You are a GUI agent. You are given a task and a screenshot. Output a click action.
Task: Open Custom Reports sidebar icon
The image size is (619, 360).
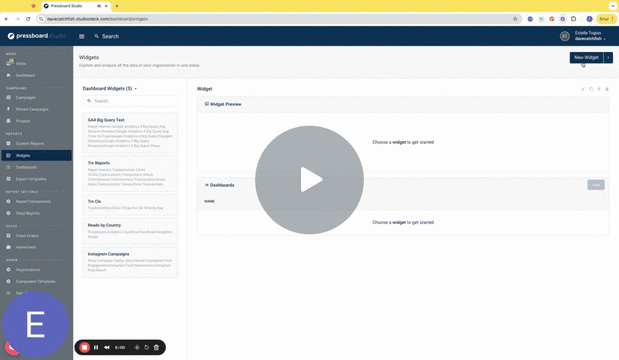8,143
